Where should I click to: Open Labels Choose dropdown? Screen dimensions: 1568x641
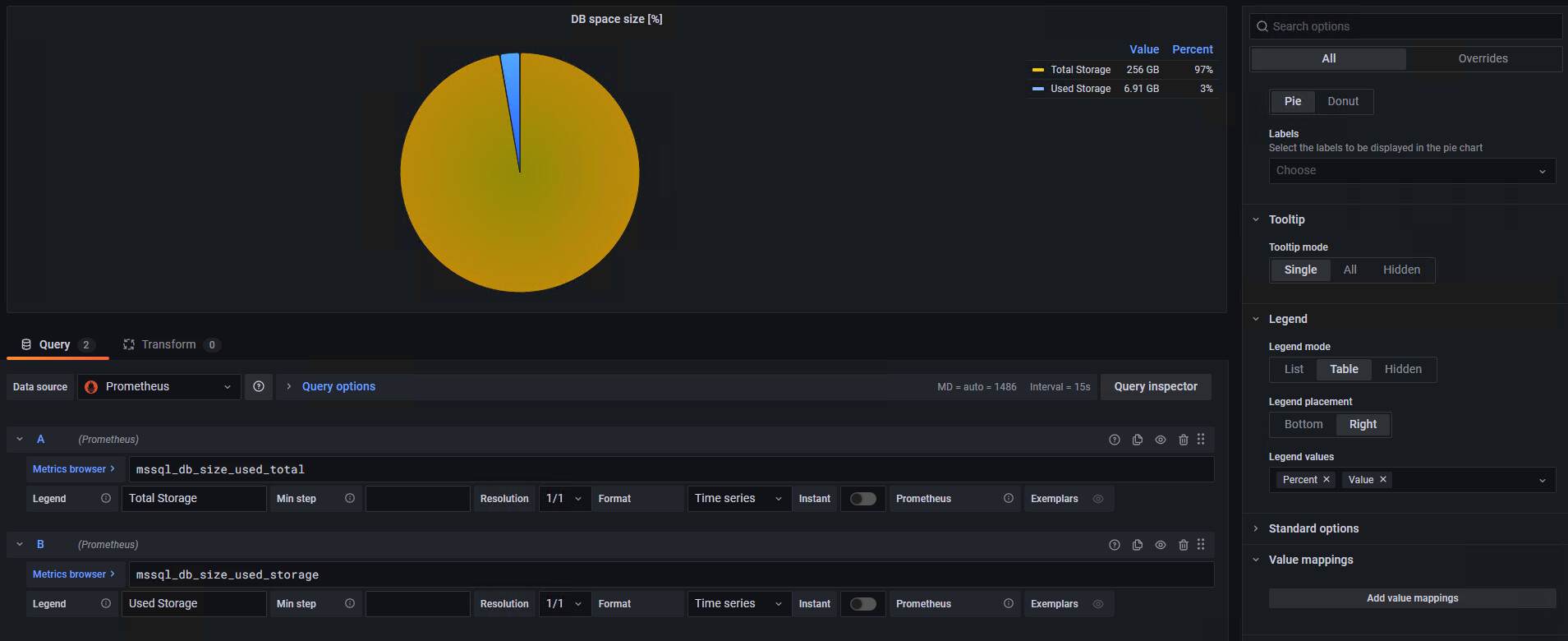tap(1412, 171)
